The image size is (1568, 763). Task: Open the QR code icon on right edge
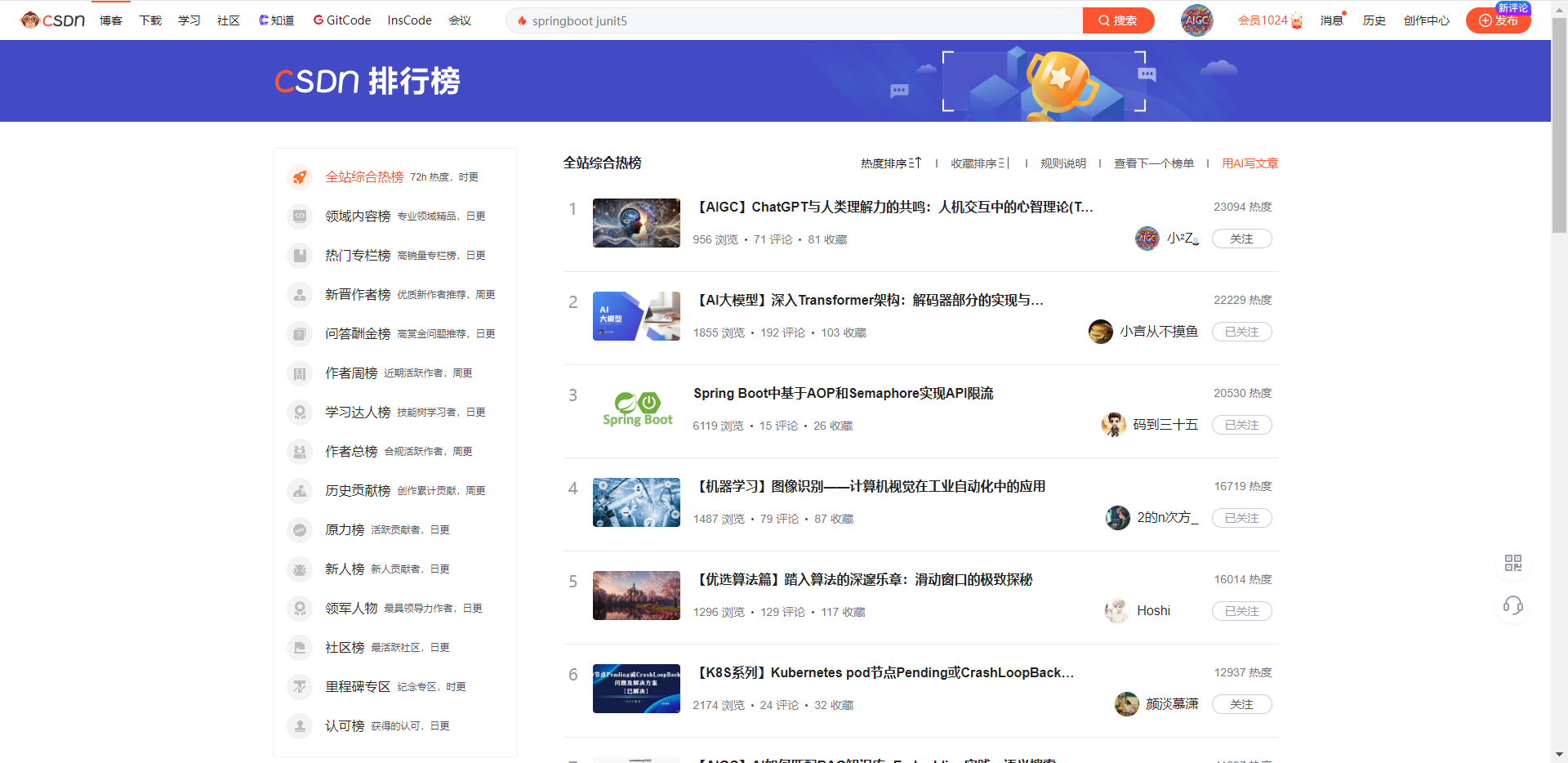(1512, 563)
